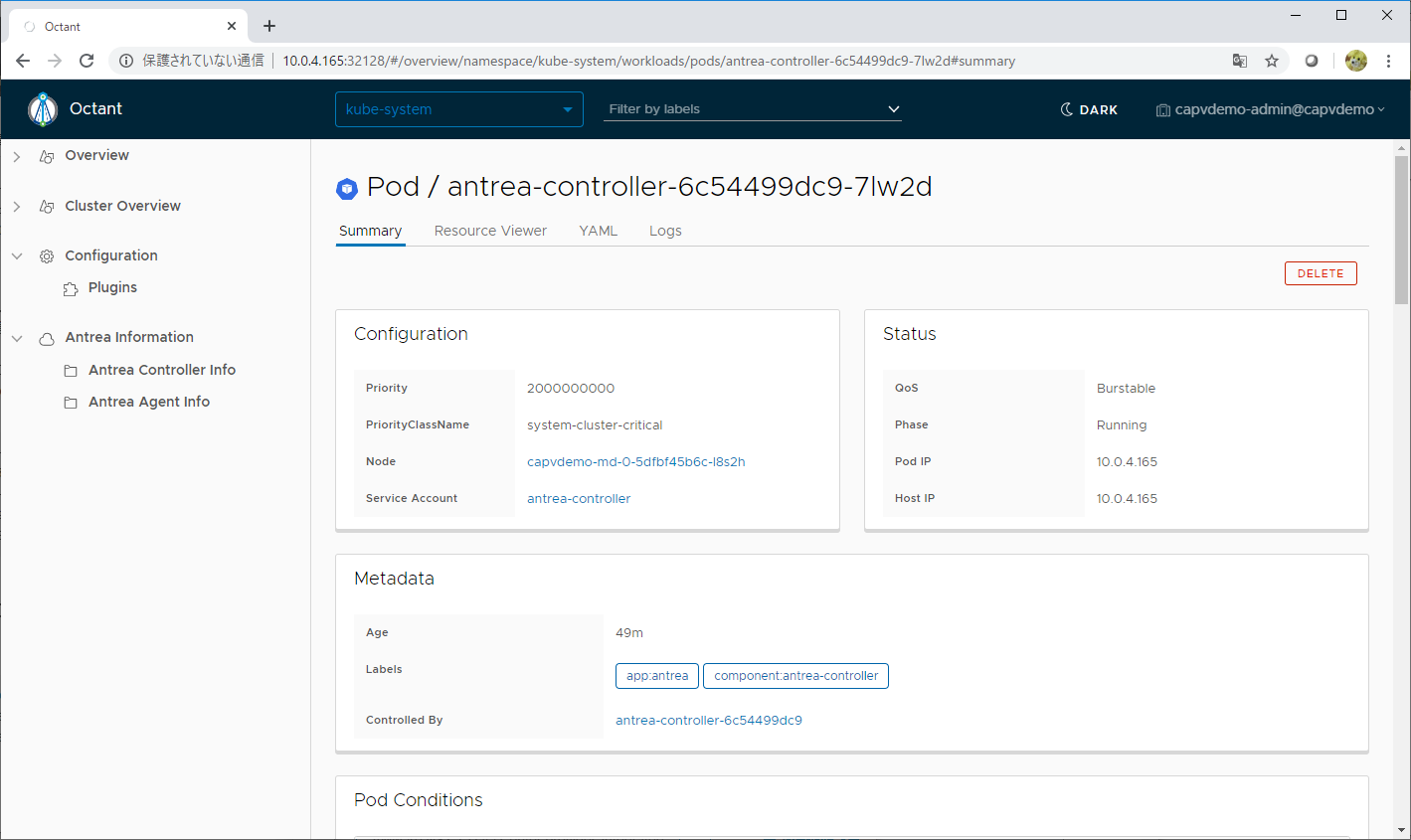The image size is (1411, 840).
Task: Open the Filter by labels dropdown
Action: tap(753, 109)
